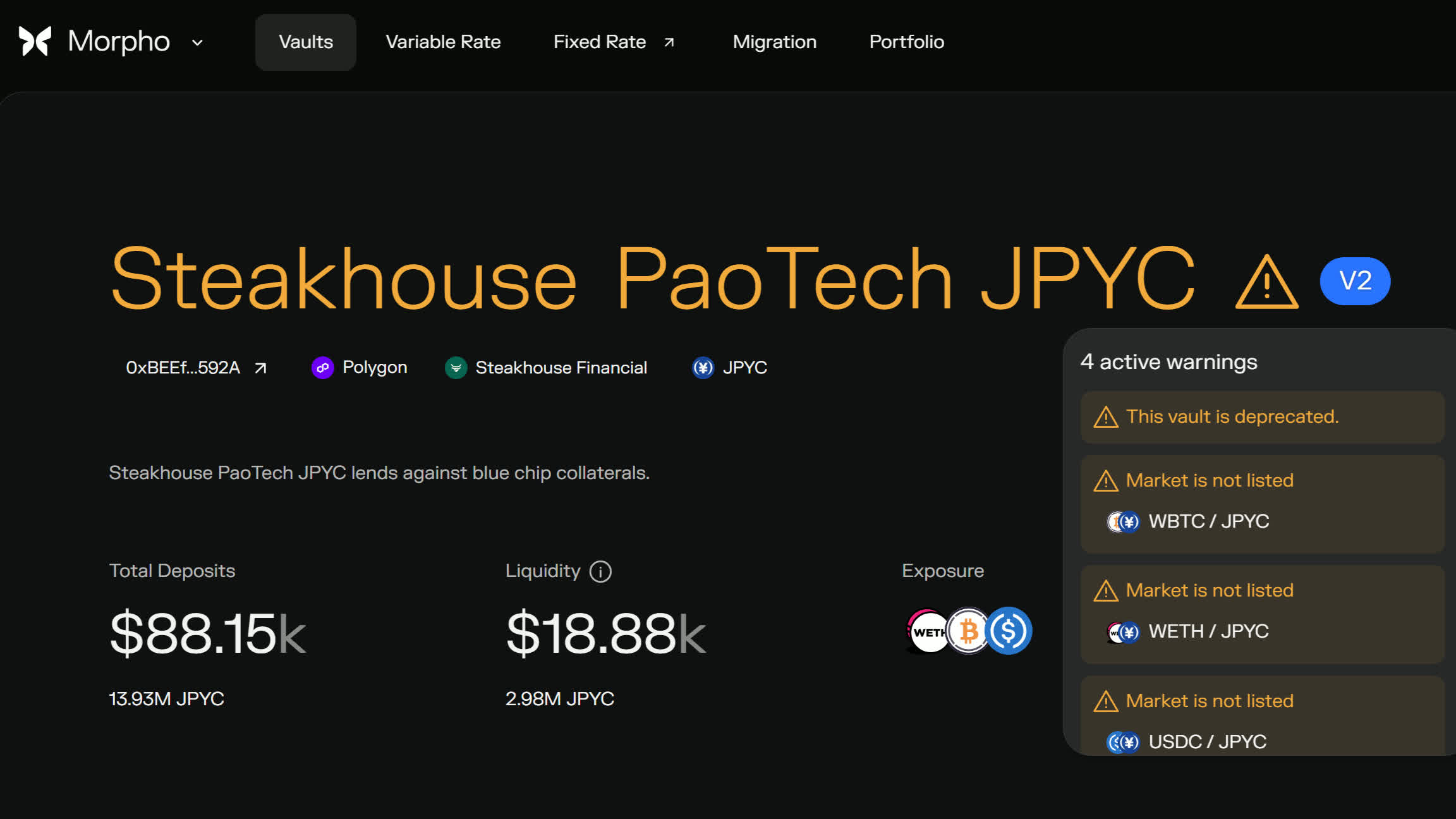This screenshot has height=819, width=1456.
Task: Click the Polygon network icon
Action: pos(322,368)
